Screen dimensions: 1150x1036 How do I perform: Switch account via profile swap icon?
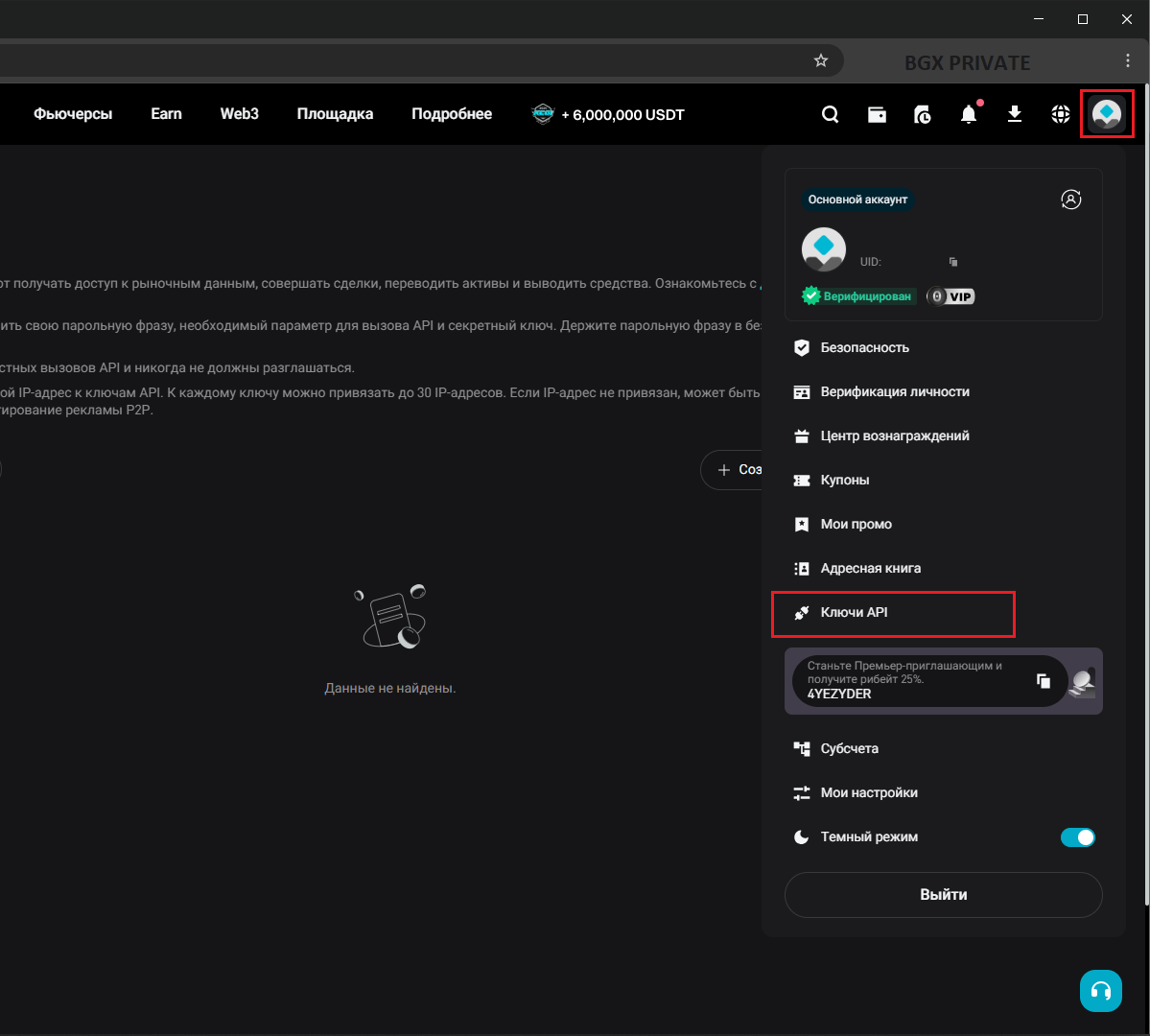(x=1070, y=200)
